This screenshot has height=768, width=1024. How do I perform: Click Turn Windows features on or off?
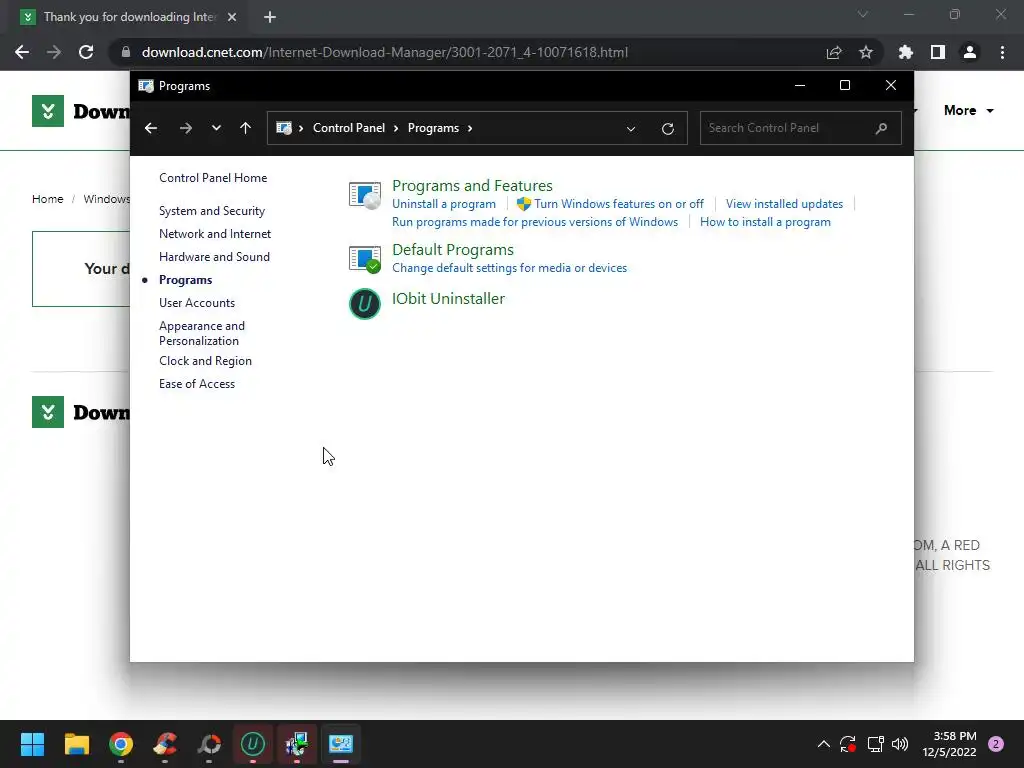[x=618, y=204]
